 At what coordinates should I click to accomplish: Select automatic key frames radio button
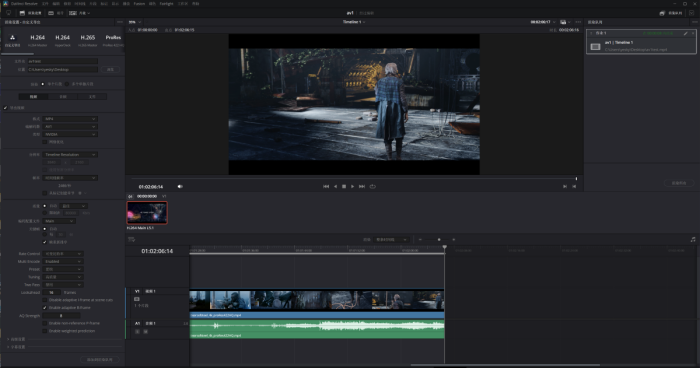click(45, 229)
